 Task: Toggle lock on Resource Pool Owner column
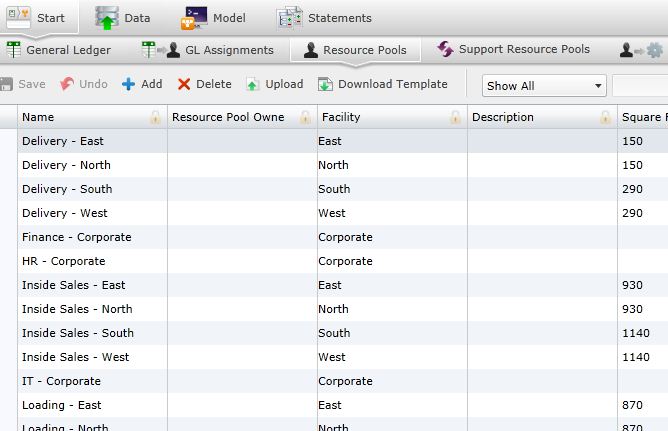305,118
